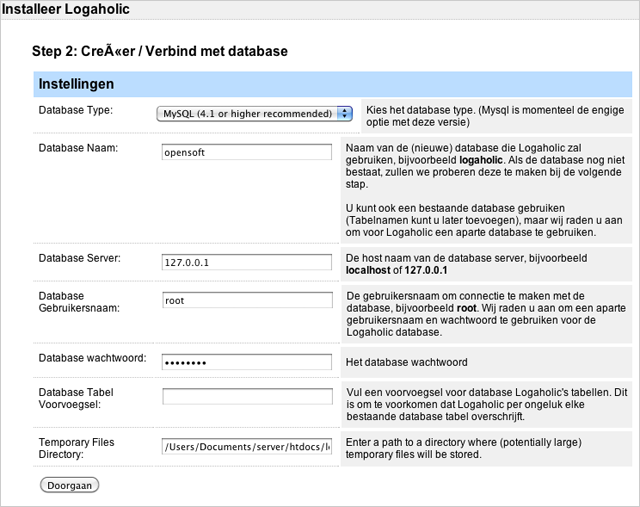Click the 'Vul een voorvoegsel' help text

[x=487, y=404]
